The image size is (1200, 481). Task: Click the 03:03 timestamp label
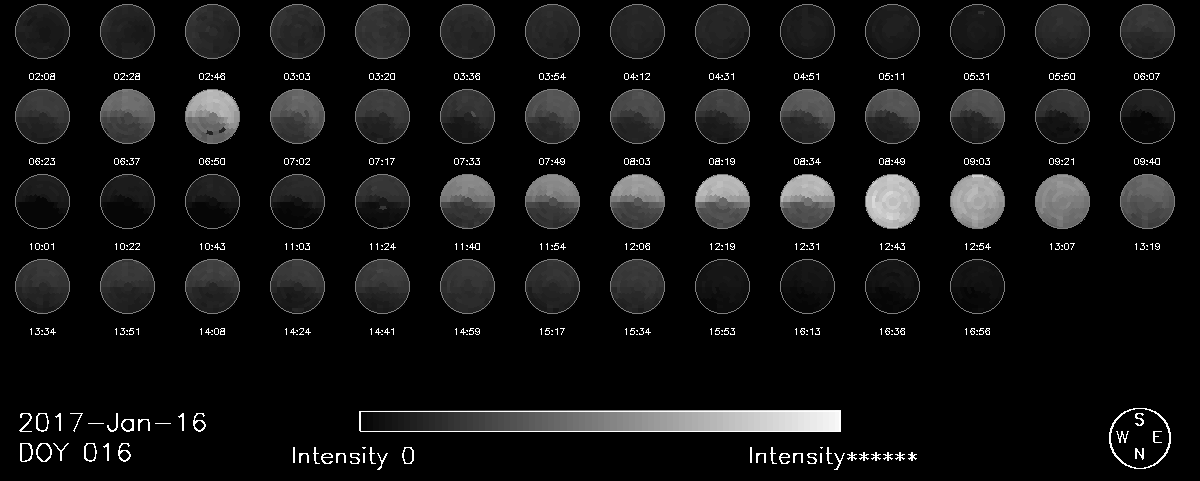[x=297, y=75]
